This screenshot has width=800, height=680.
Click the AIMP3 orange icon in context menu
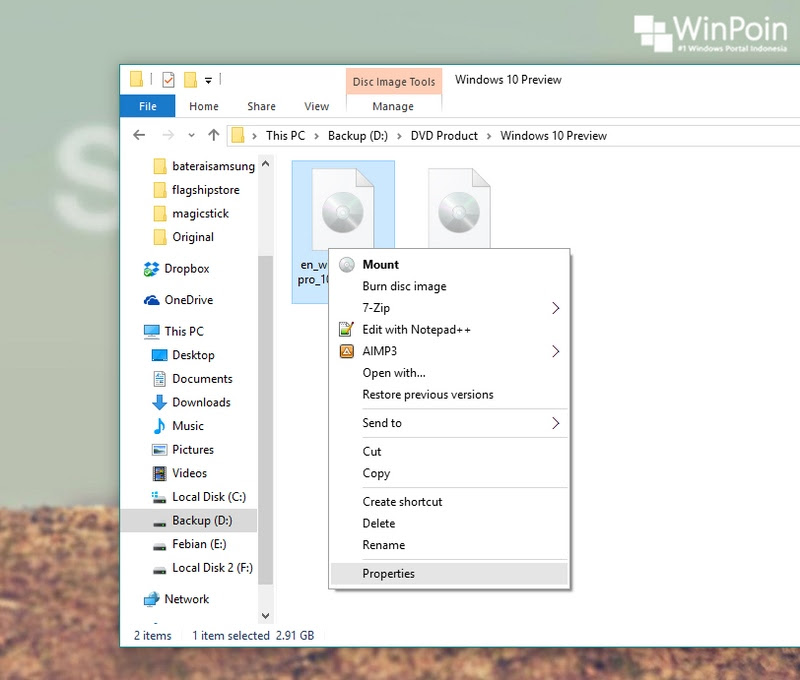(346, 351)
